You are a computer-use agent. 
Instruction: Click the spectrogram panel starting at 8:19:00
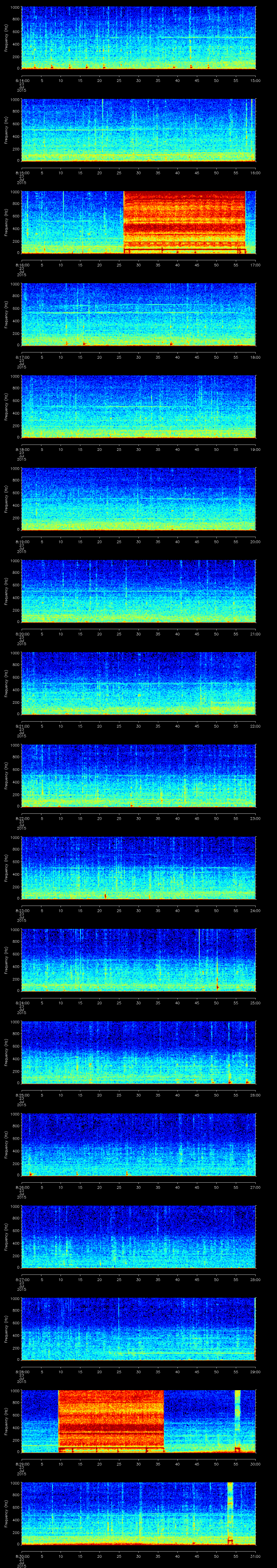(x=138, y=499)
